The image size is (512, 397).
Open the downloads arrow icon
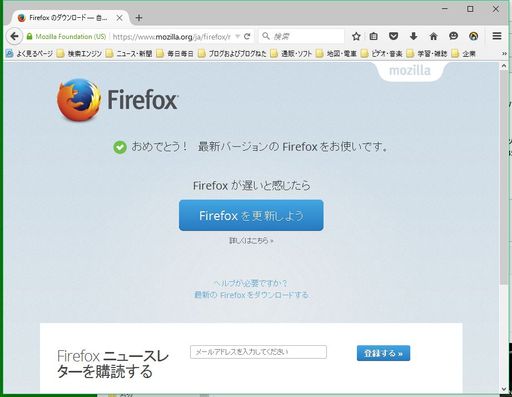coord(413,36)
